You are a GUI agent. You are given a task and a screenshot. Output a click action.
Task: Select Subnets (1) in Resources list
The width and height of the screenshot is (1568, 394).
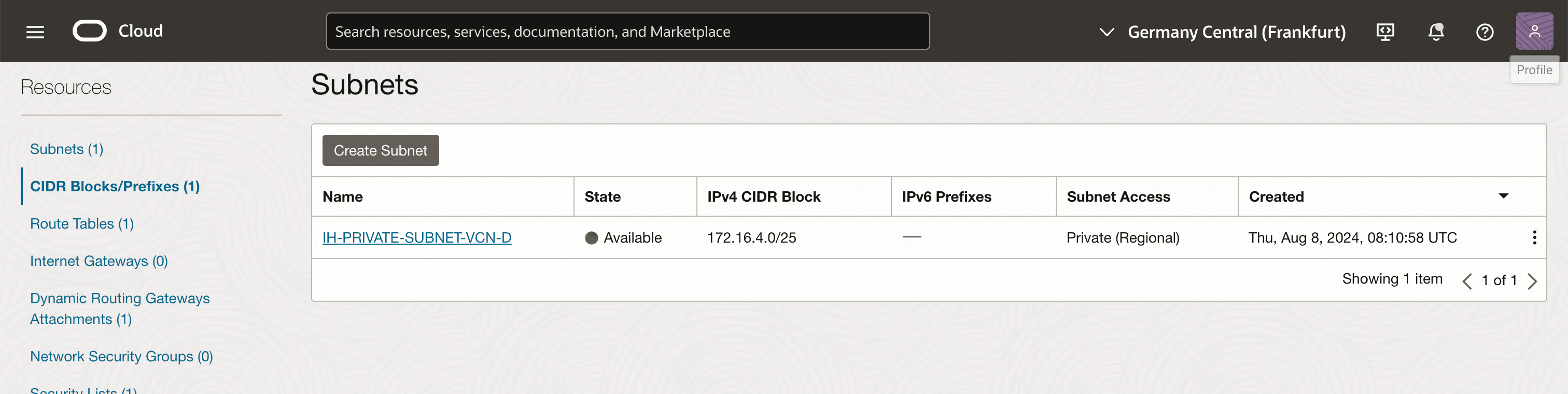coord(67,149)
